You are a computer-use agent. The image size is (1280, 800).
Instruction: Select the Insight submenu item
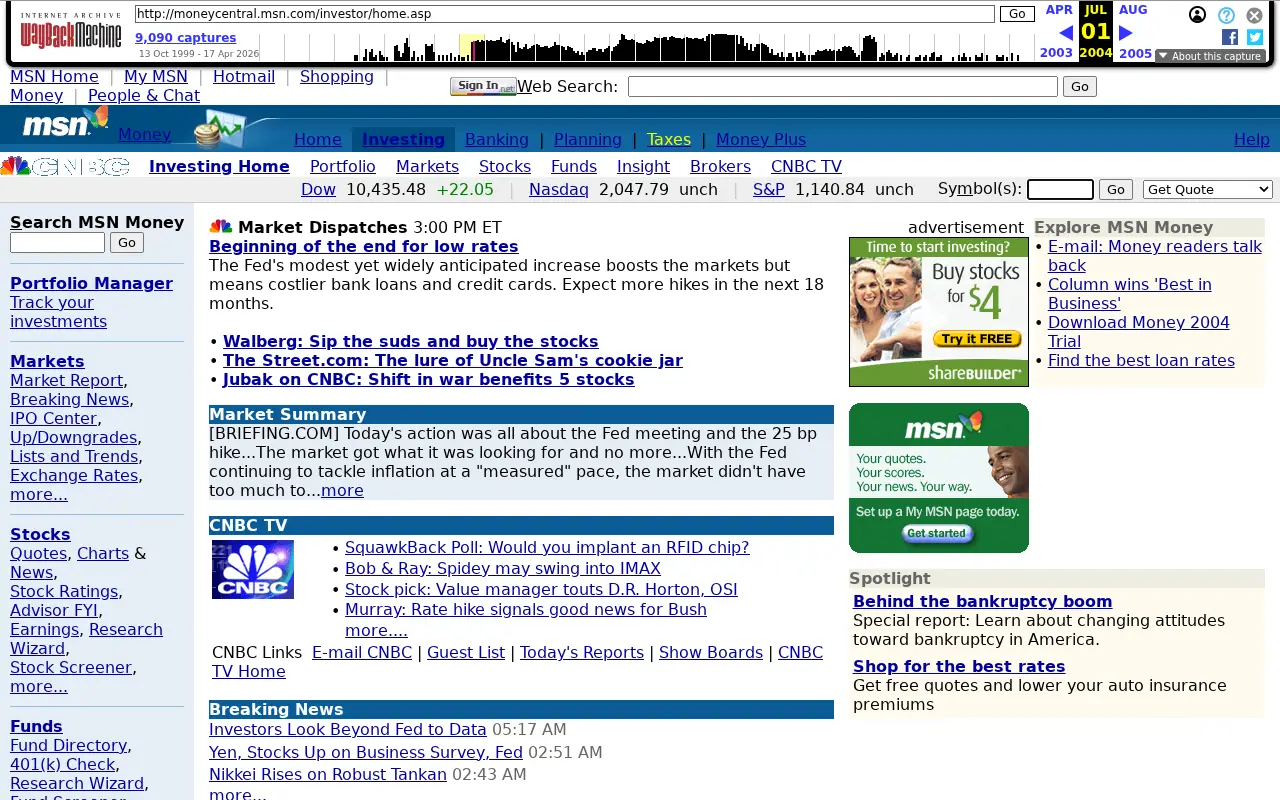pyautogui.click(x=643, y=166)
